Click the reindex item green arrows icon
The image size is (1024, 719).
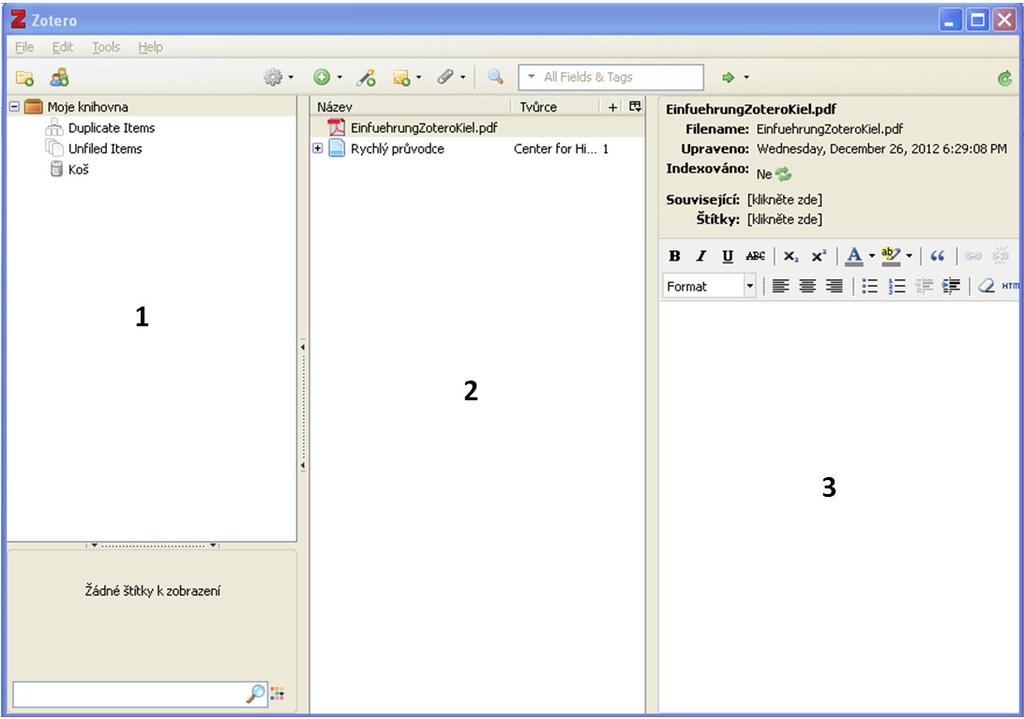pyautogui.click(x=783, y=174)
